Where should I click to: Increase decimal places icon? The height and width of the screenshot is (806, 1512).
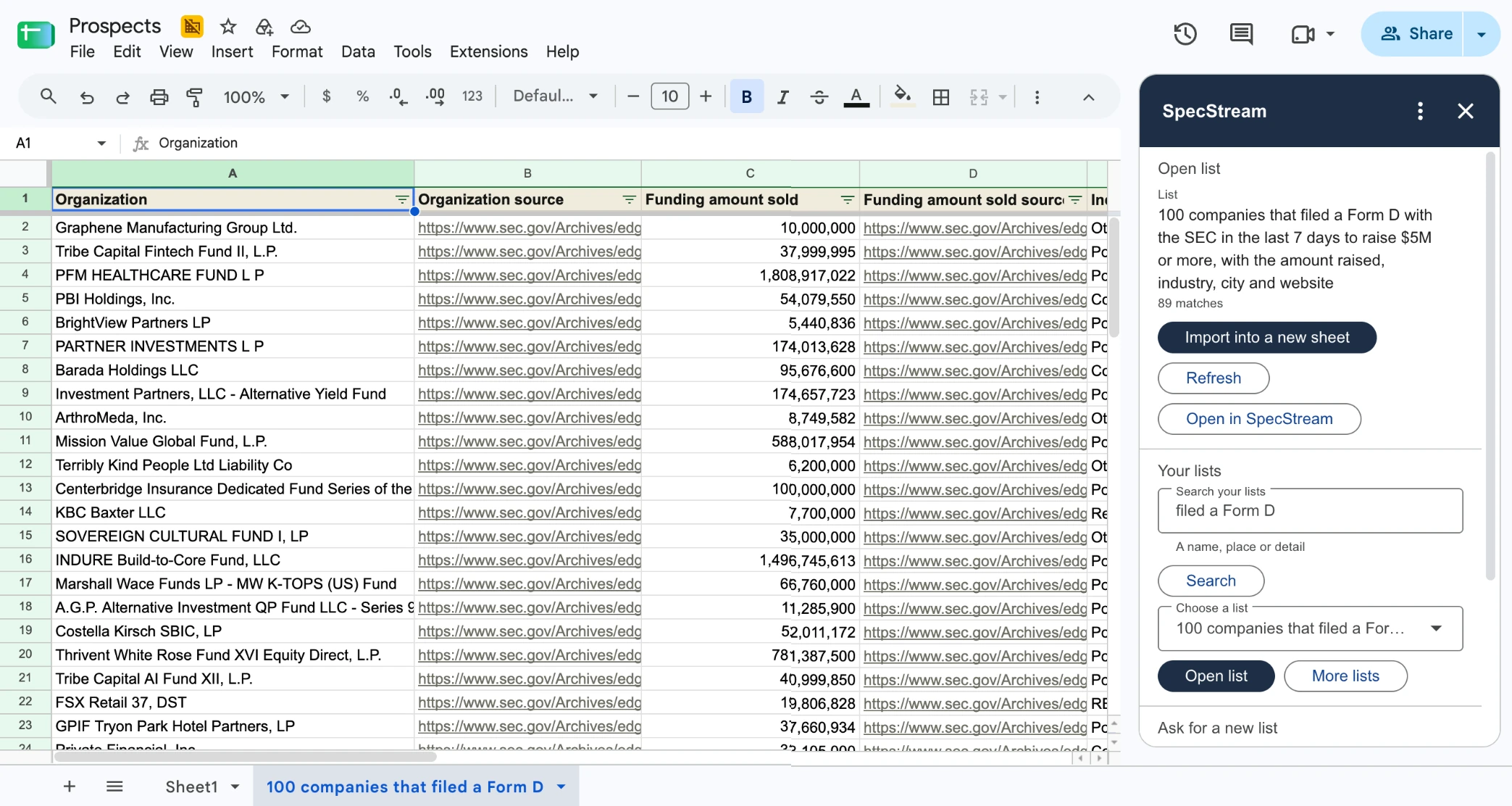[435, 96]
